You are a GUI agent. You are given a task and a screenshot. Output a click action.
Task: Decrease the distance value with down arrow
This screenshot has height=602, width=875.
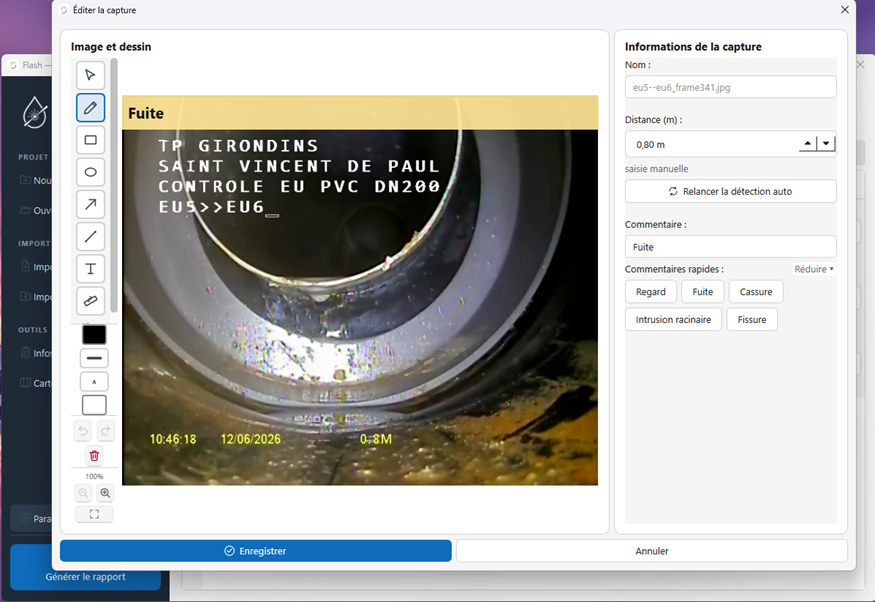click(826, 144)
